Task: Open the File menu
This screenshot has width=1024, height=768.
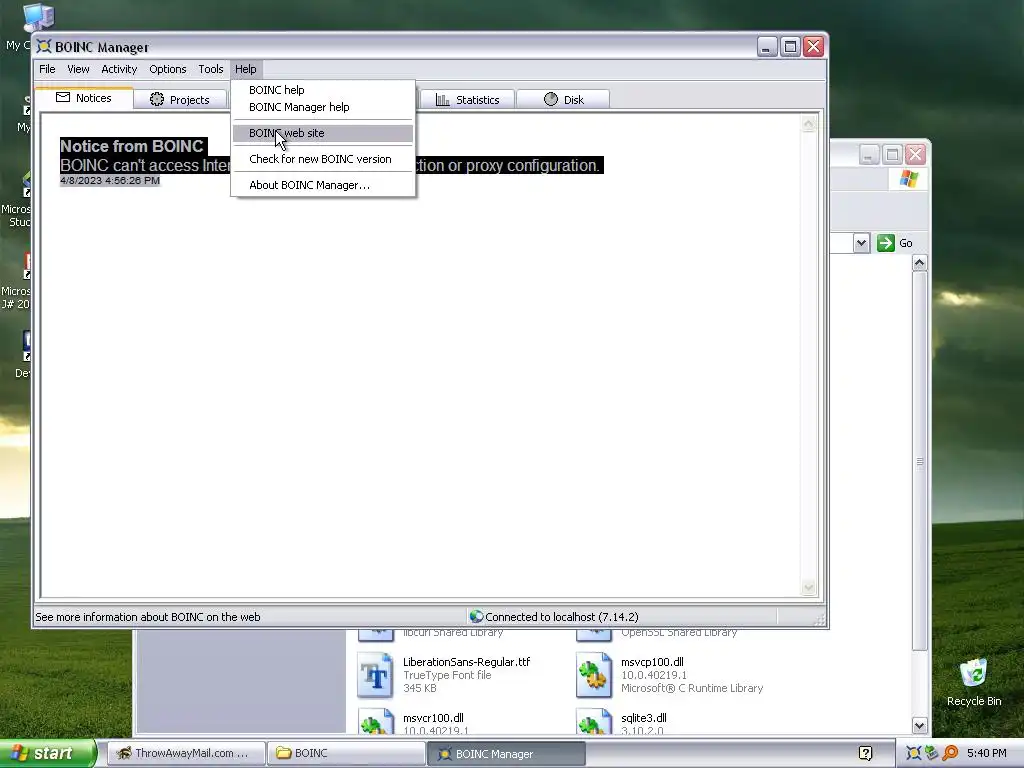Action: pos(47,69)
